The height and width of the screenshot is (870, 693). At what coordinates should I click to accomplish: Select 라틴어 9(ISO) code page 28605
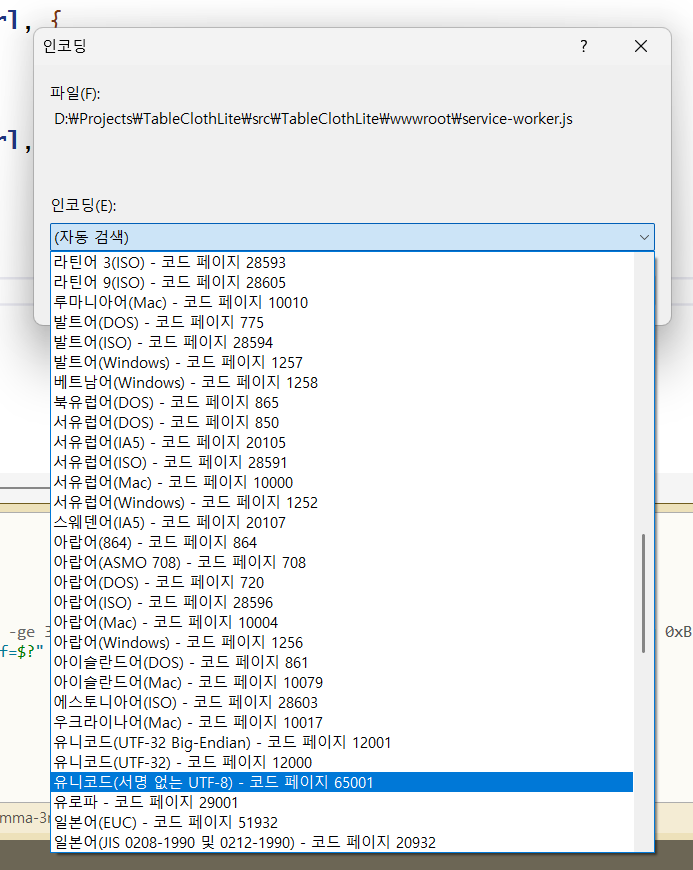(x=342, y=282)
